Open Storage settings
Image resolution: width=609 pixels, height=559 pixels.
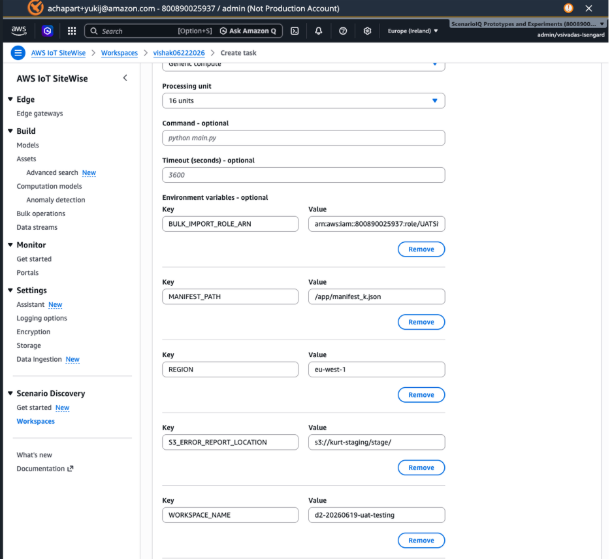(x=28, y=345)
